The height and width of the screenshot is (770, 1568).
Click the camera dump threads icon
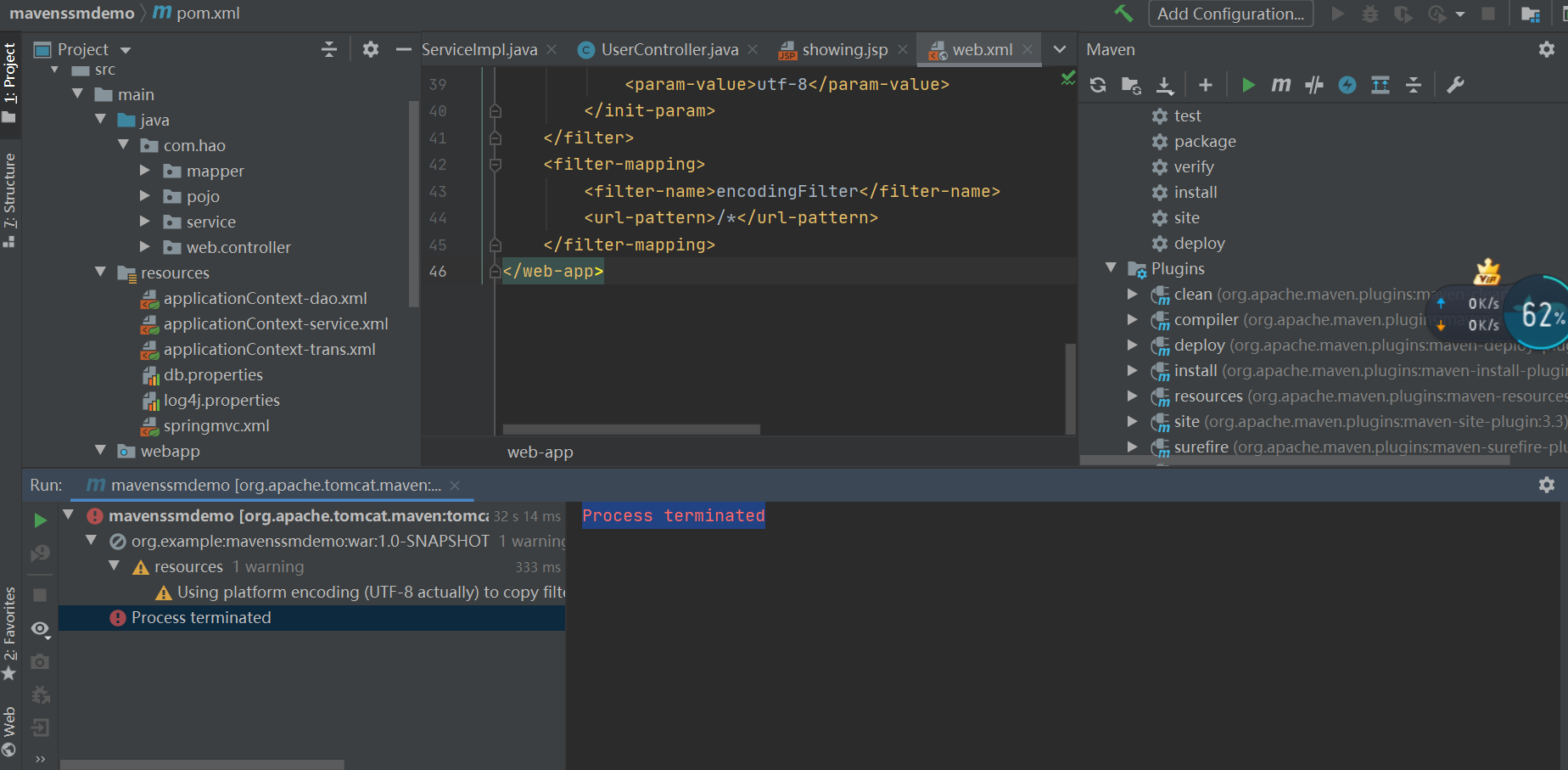point(40,661)
